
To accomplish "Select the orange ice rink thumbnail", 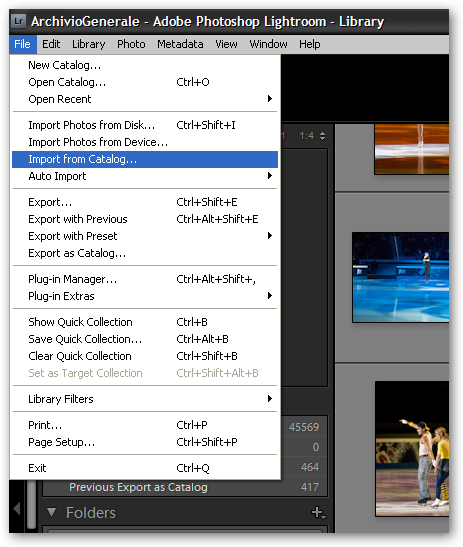I will 412,149.
